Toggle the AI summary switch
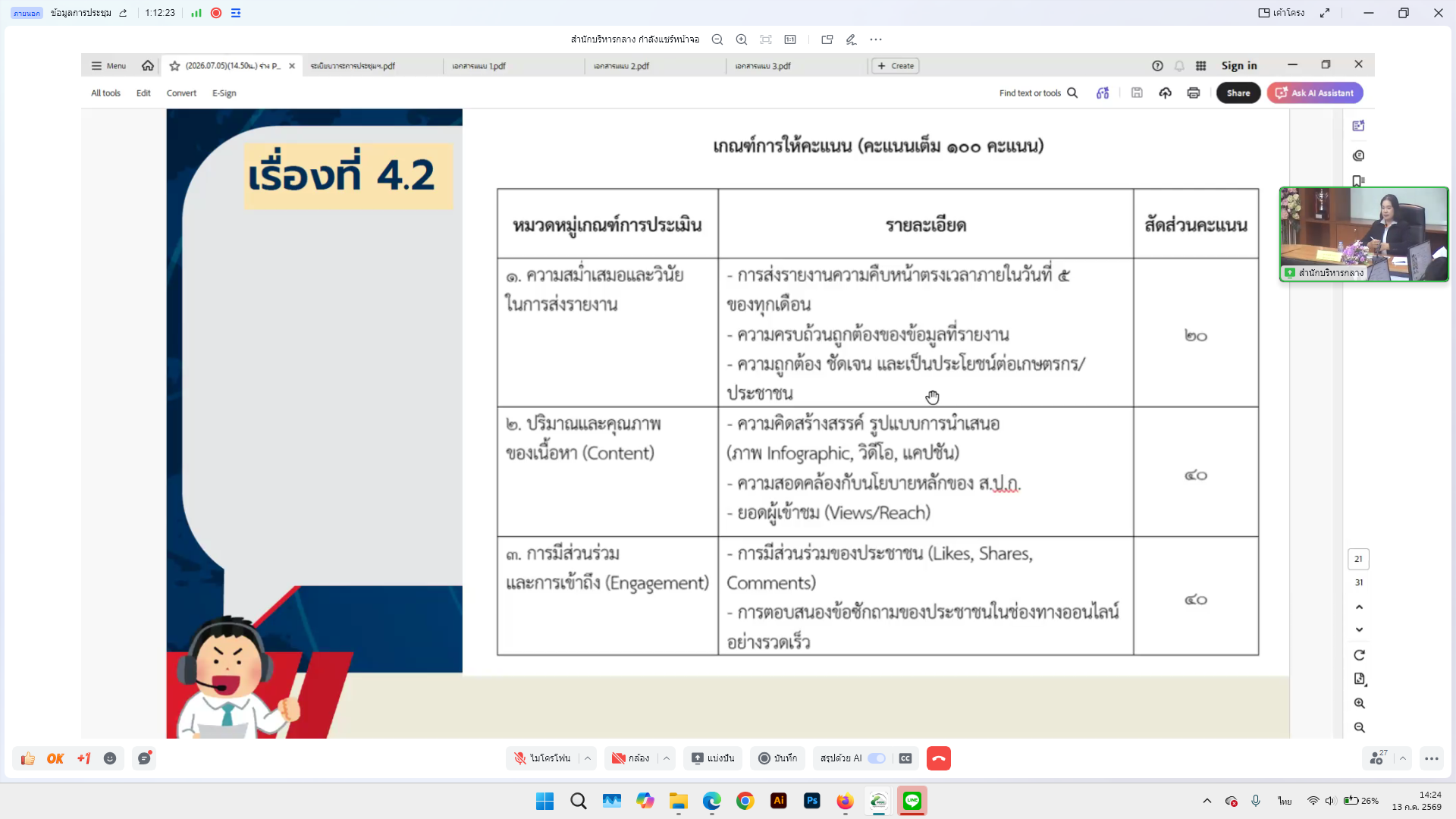Viewport: 1456px width, 819px height. [x=877, y=758]
